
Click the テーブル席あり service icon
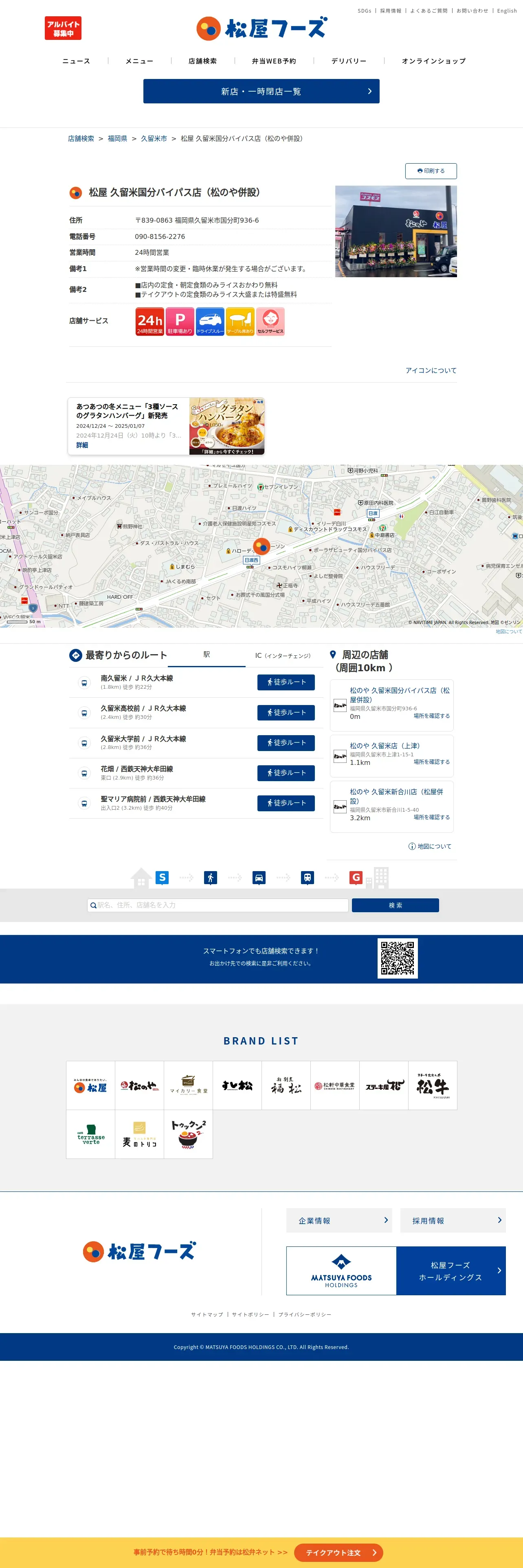point(240,322)
